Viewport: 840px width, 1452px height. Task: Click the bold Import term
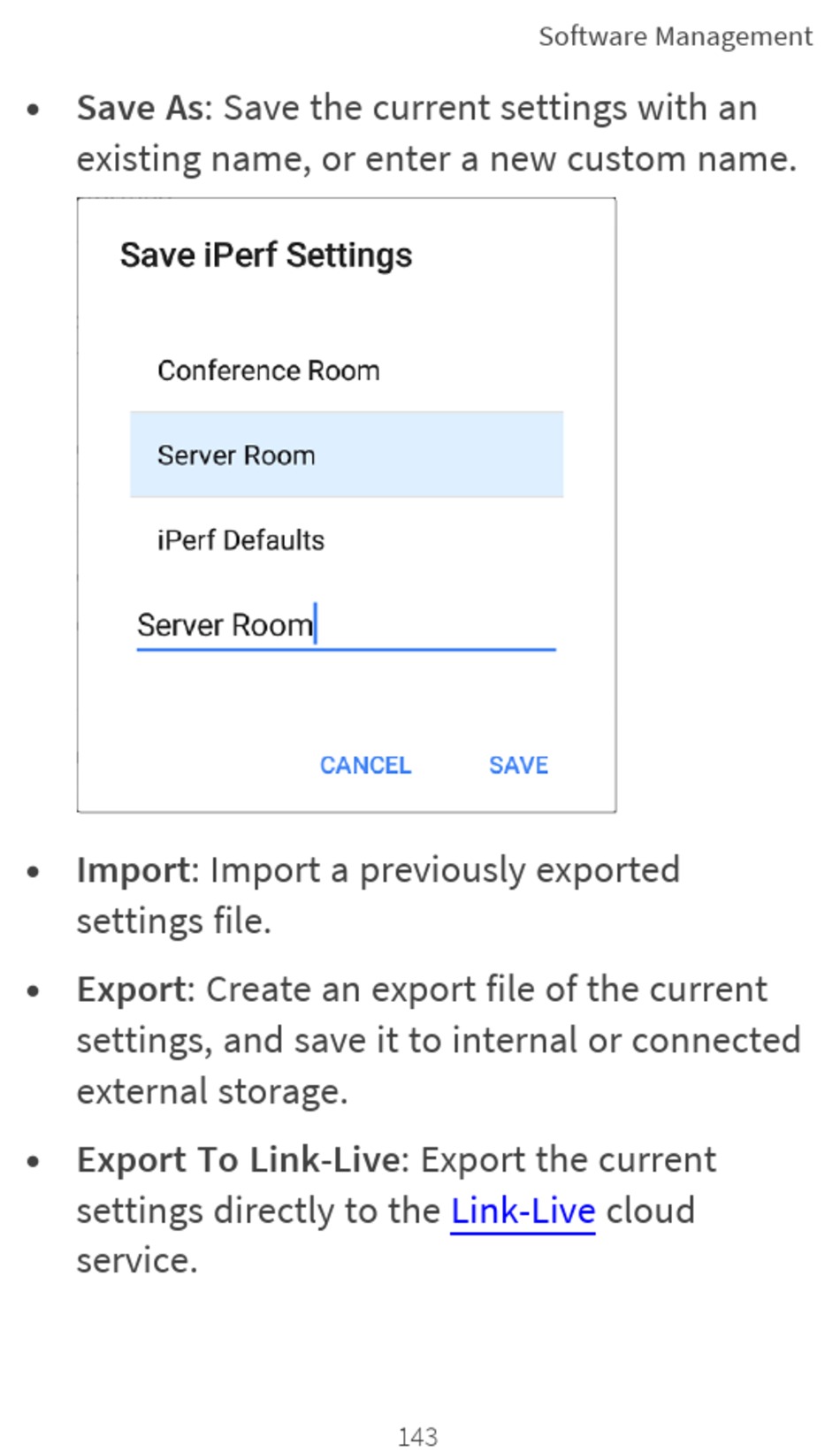[x=133, y=870]
